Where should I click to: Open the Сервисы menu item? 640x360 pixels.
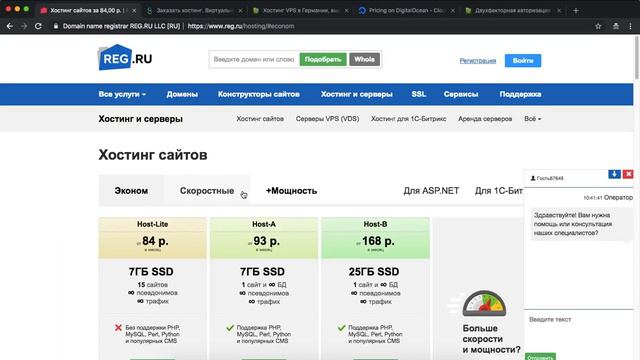461,94
